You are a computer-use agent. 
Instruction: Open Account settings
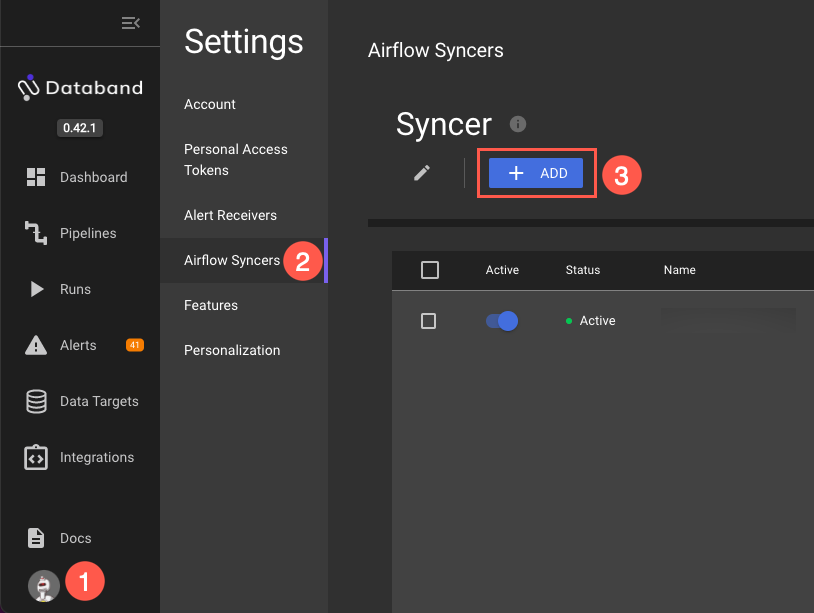(210, 104)
